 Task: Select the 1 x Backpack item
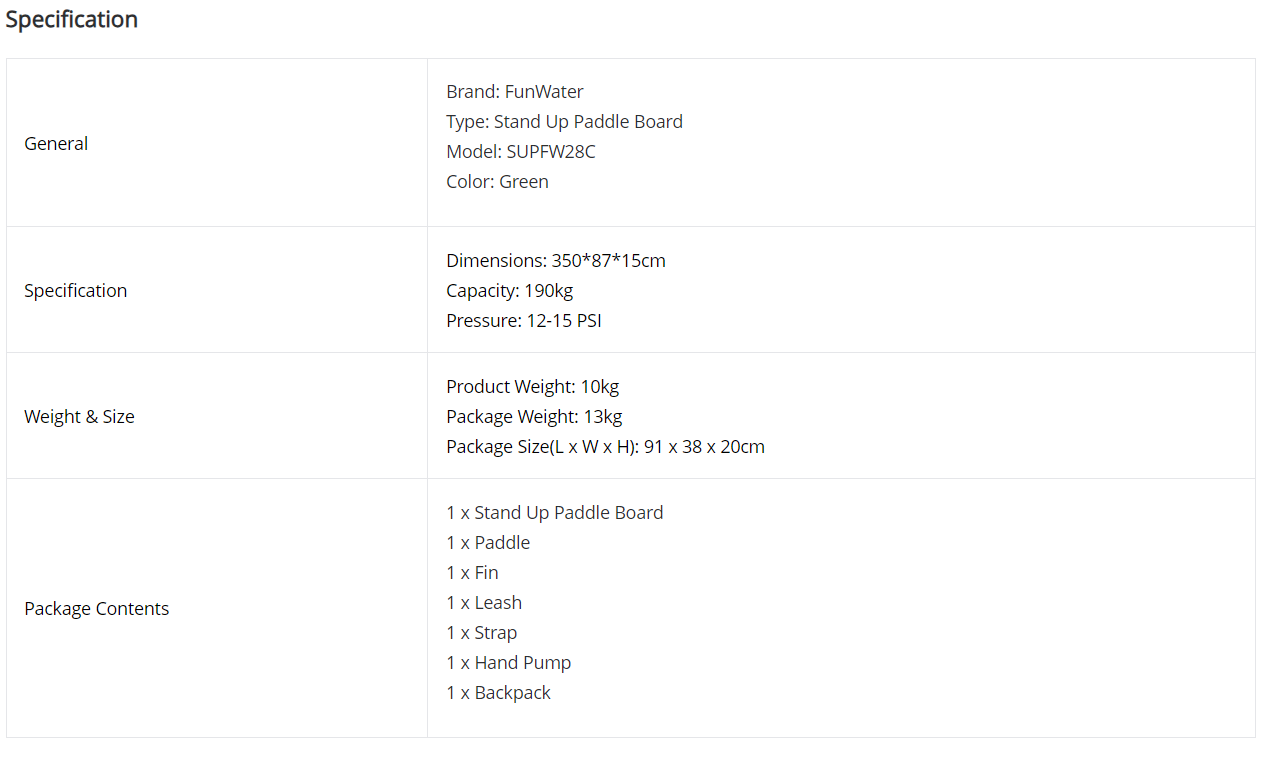click(498, 692)
